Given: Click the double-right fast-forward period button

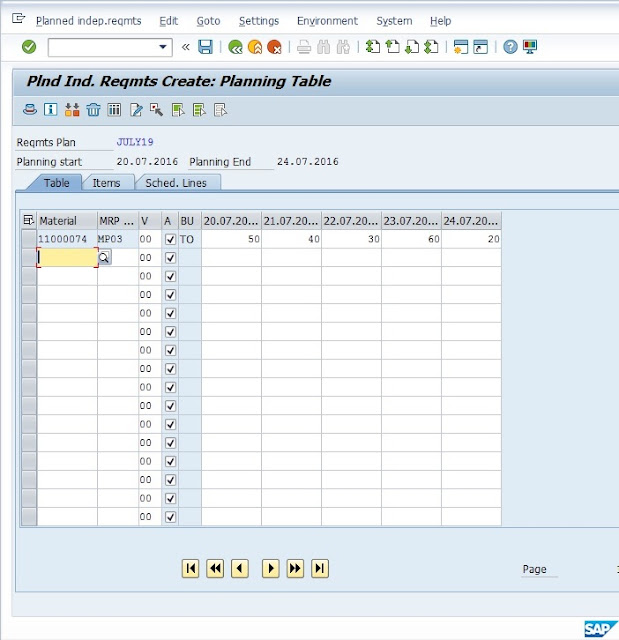Looking at the screenshot, I should [x=295, y=569].
